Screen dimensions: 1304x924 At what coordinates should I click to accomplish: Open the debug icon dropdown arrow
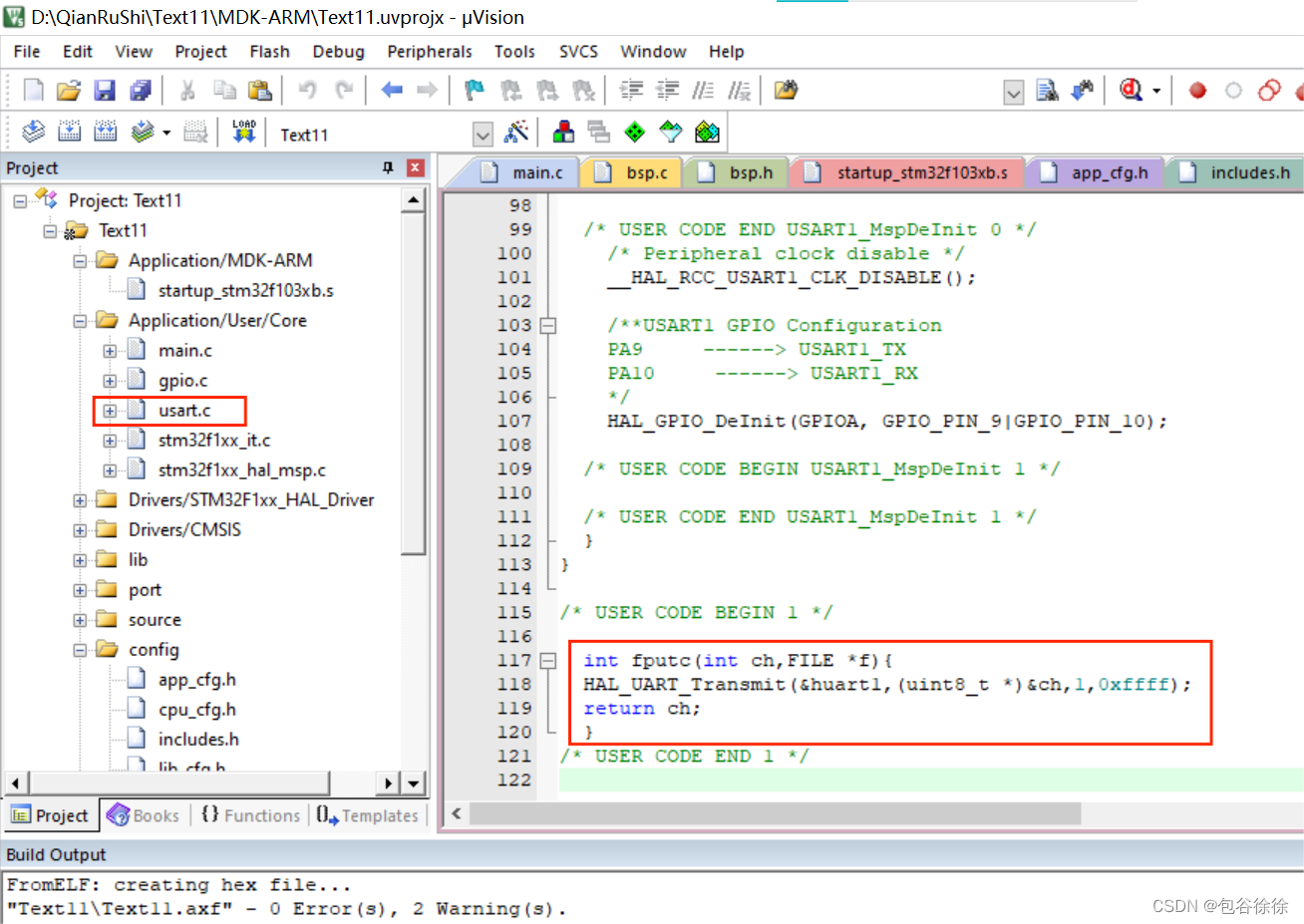click(x=1156, y=91)
